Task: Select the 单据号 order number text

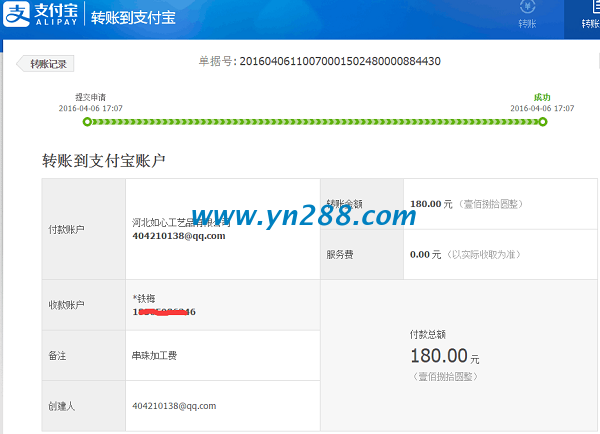Action: pyautogui.click(x=320, y=62)
